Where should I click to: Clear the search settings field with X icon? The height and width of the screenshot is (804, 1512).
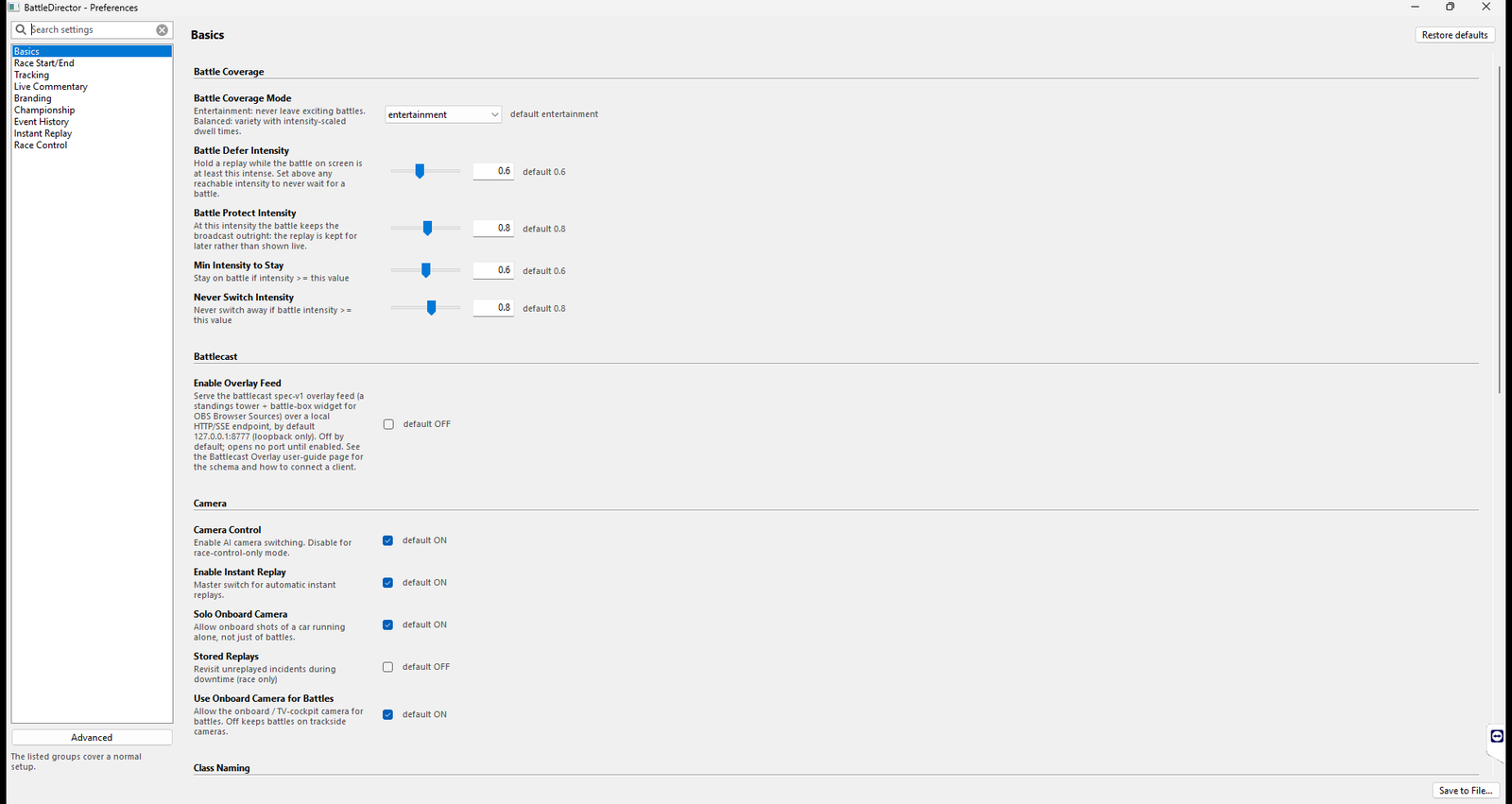click(x=162, y=30)
